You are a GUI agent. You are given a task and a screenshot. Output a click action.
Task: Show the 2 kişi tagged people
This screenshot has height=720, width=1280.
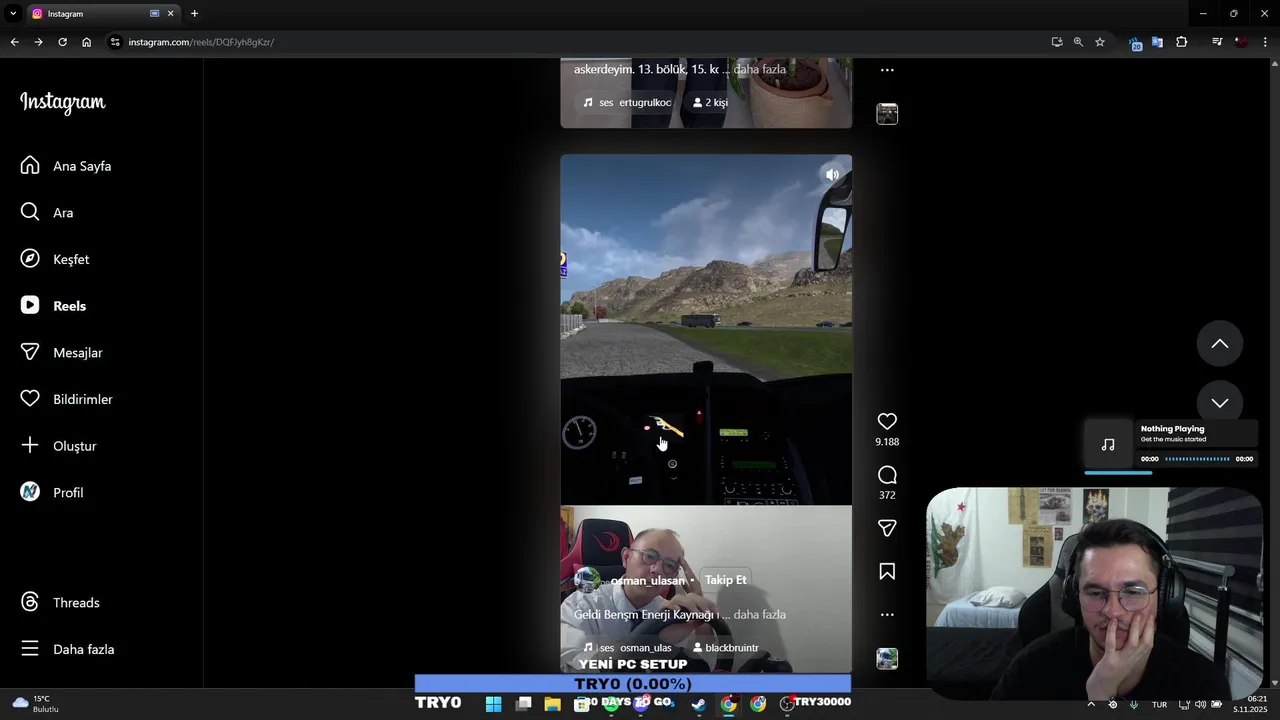[x=710, y=103]
